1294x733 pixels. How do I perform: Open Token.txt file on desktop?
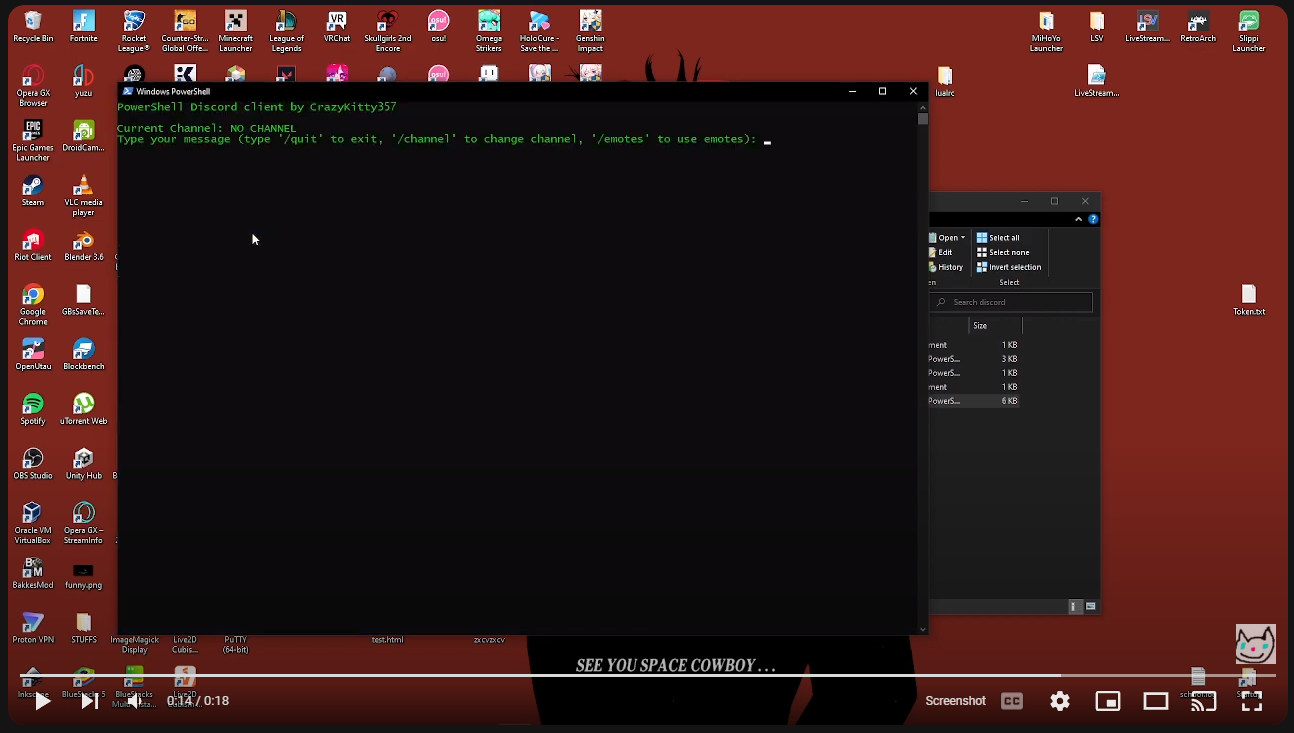click(x=1249, y=301)
